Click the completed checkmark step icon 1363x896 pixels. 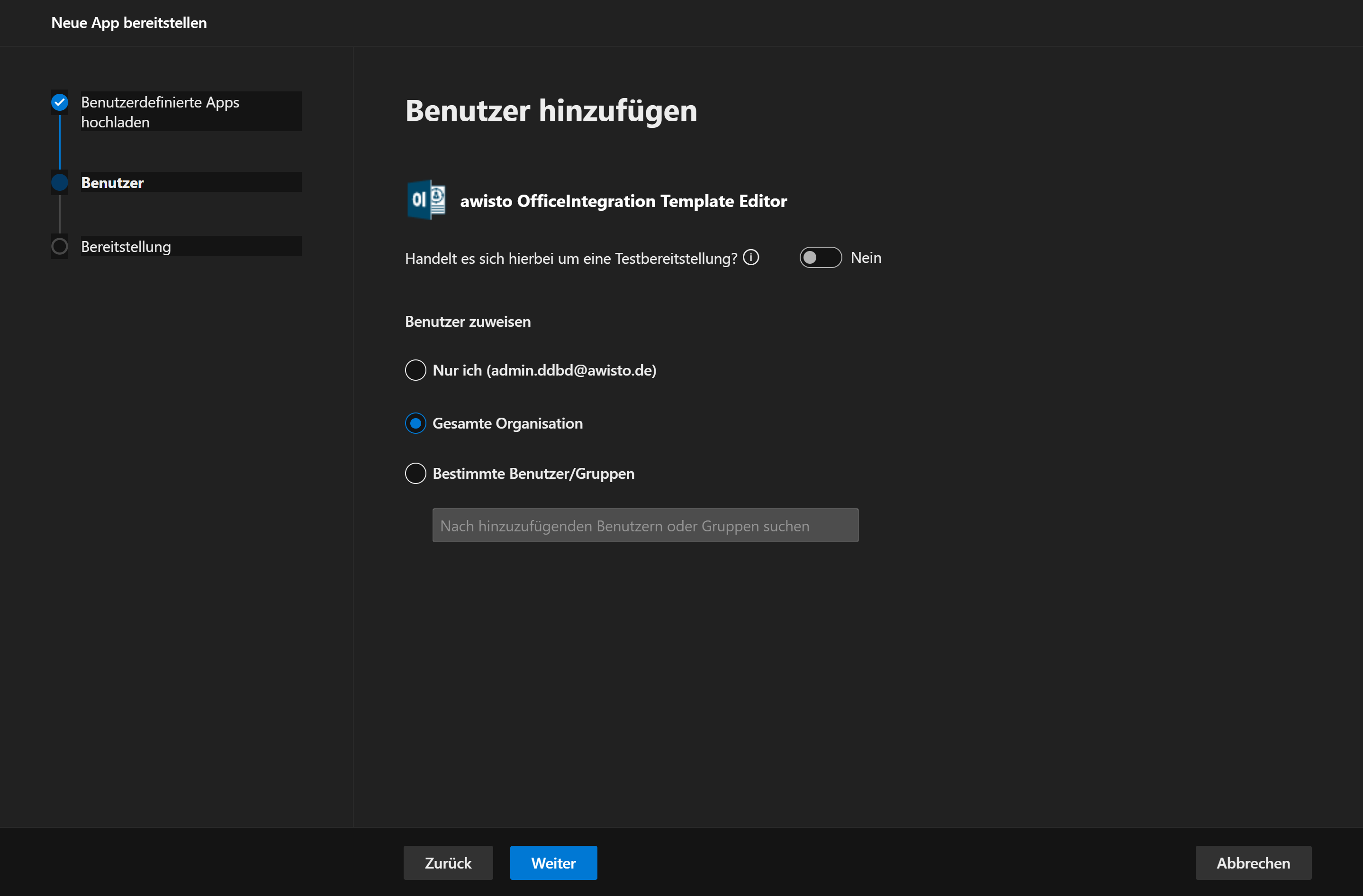(60, 102)
